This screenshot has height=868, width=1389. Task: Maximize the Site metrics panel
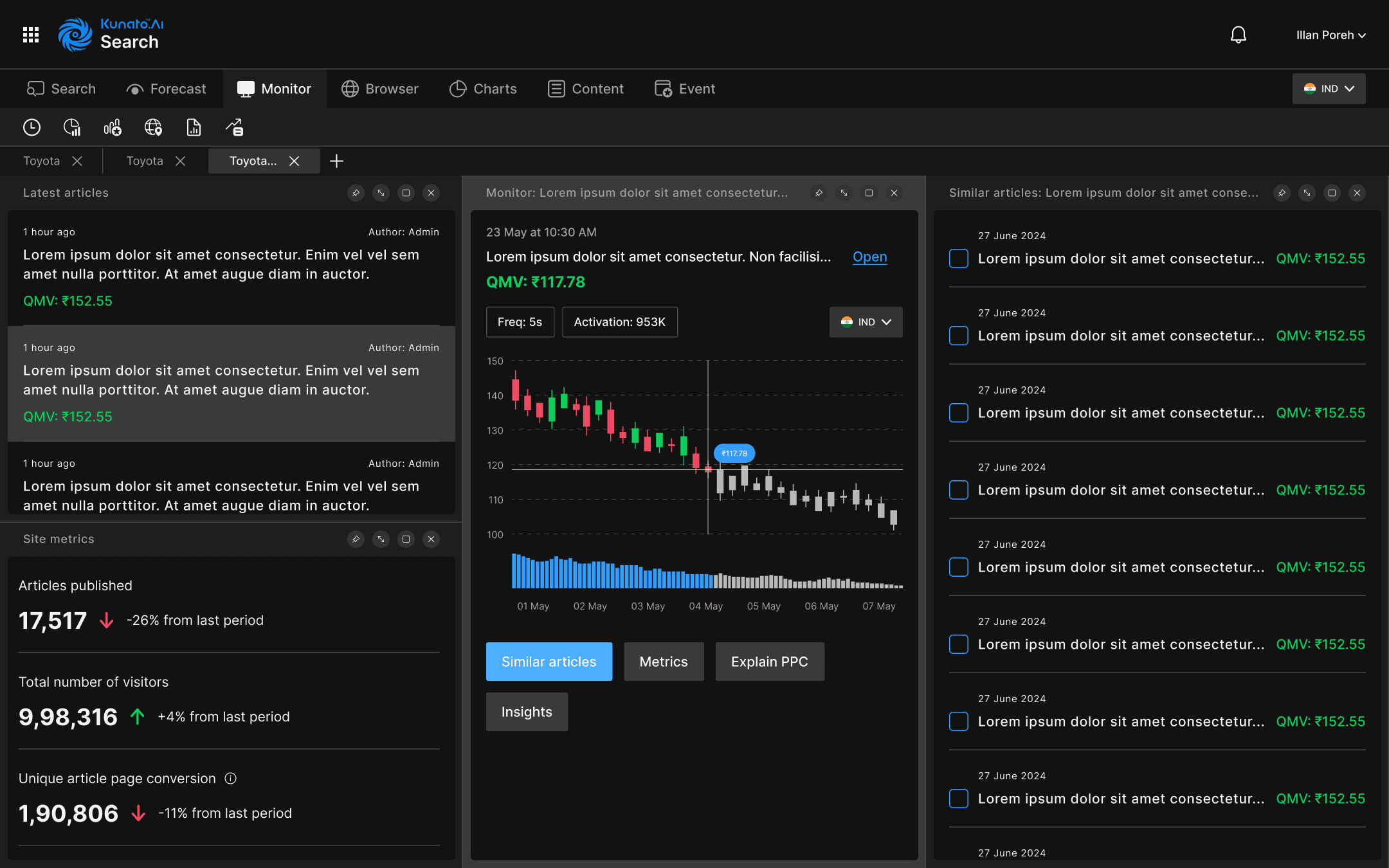406,539
